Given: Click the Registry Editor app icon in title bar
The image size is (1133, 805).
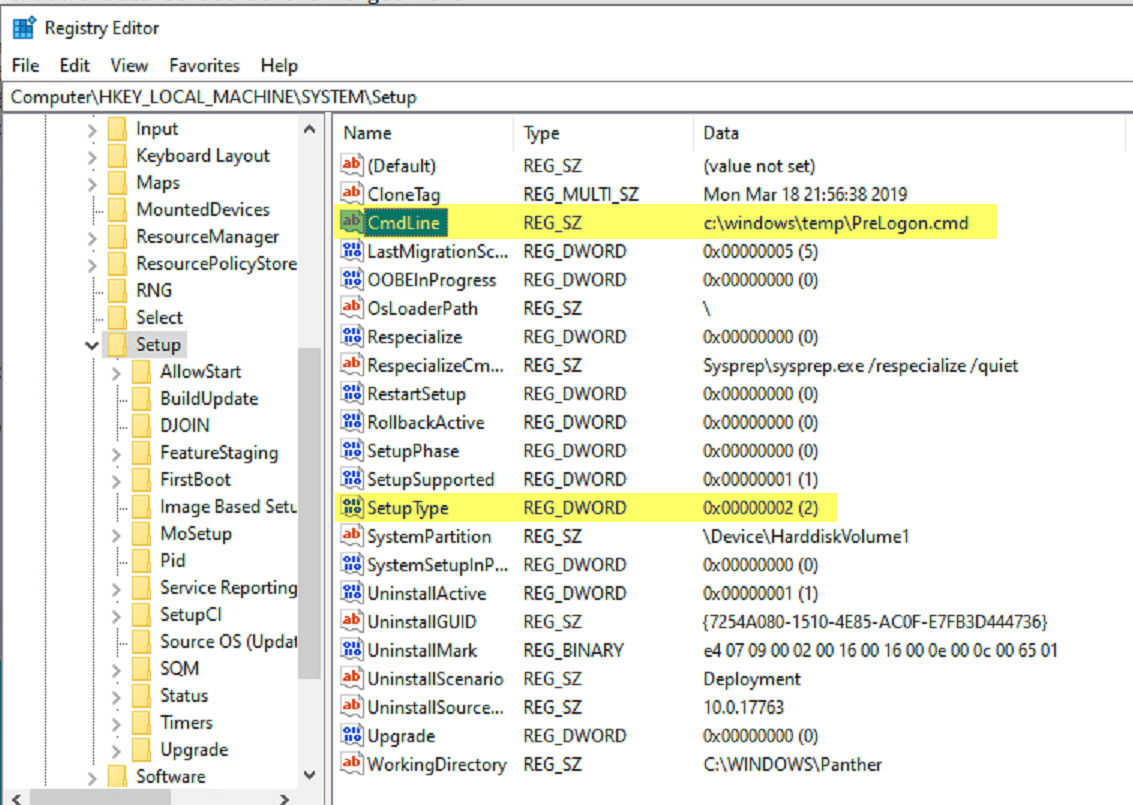Looking at the screenshot, I should 23,28.
